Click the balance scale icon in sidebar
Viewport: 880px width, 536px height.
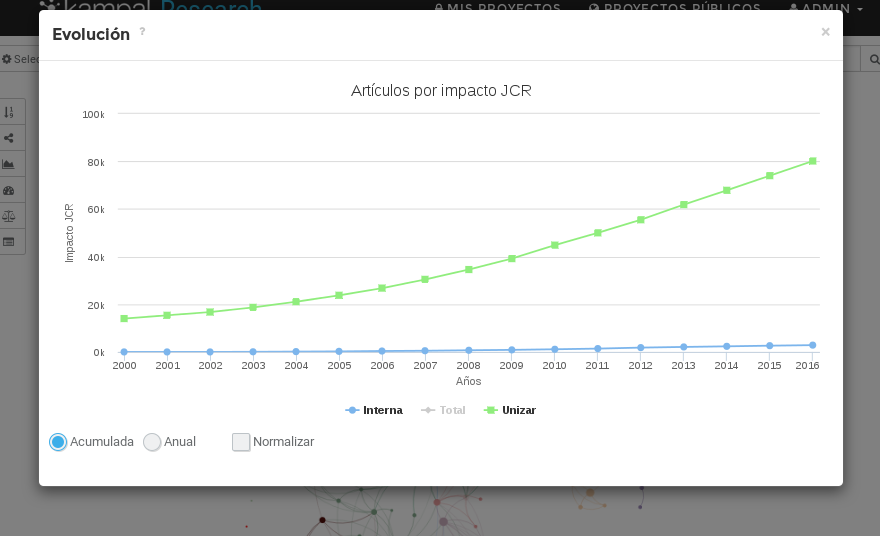(9, 216)
